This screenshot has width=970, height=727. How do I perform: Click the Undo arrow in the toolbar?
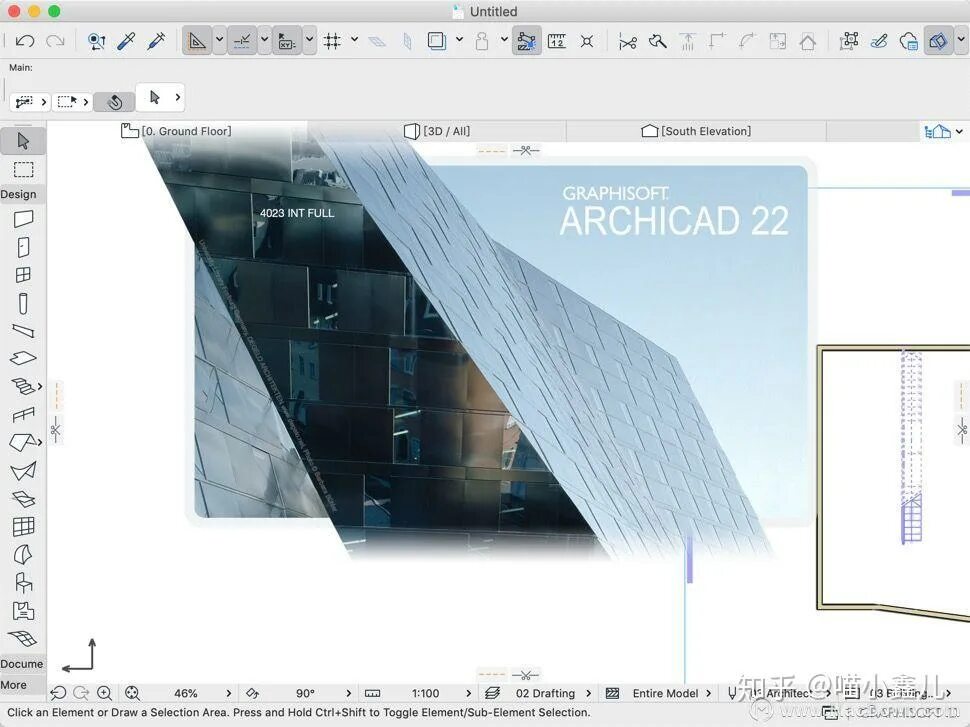25,41
